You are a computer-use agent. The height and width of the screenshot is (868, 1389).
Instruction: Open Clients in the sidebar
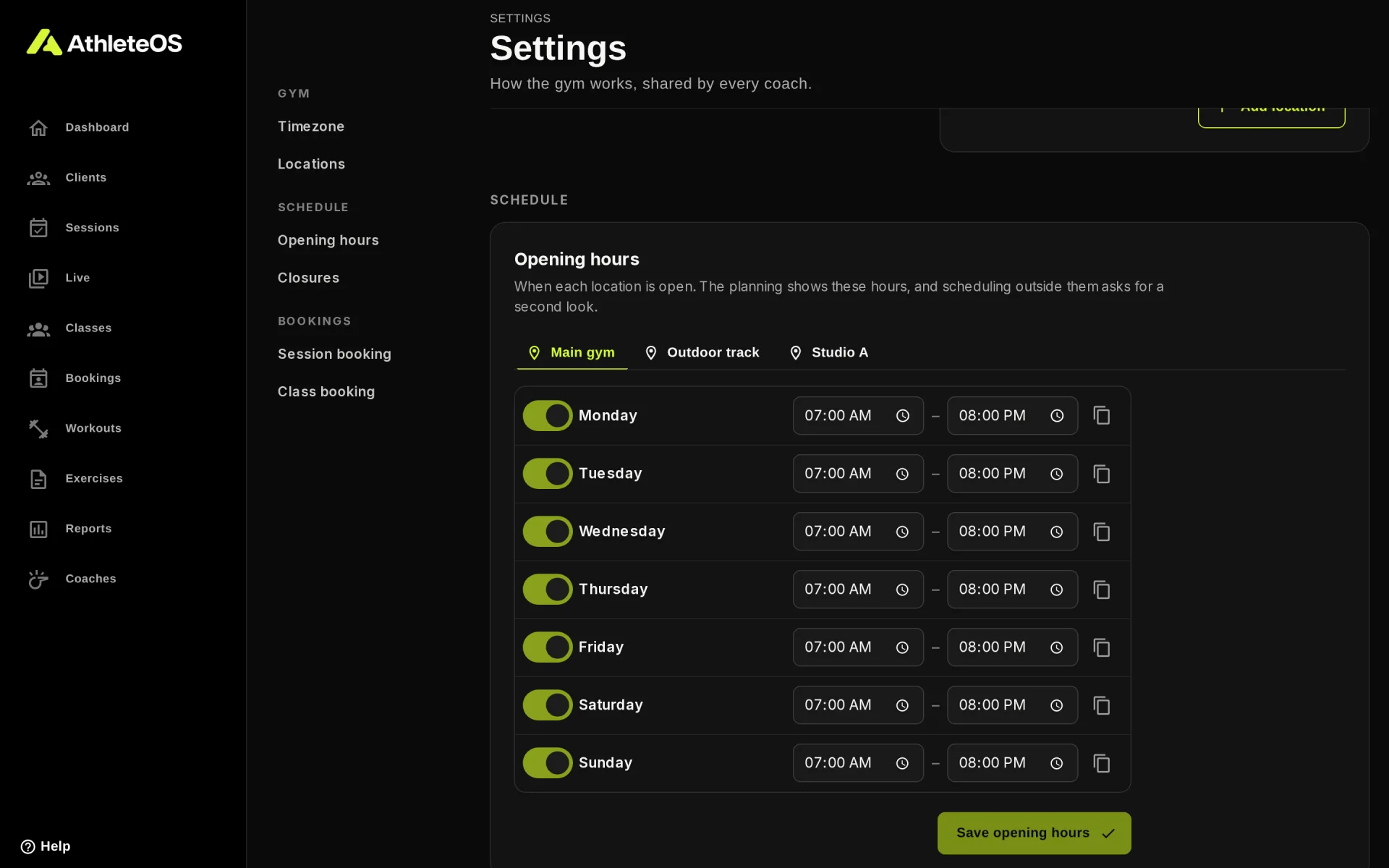67,177
